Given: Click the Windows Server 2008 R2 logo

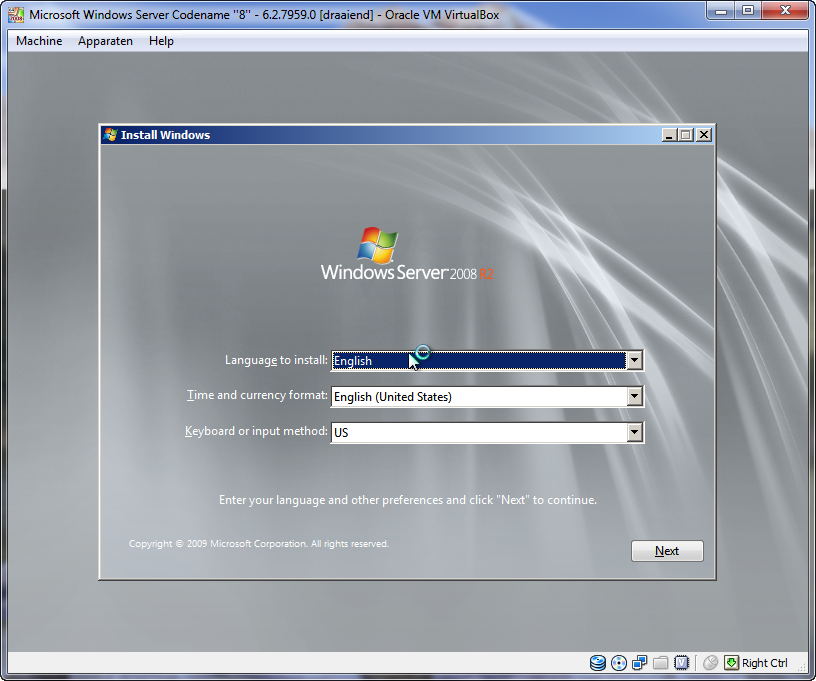Looking at the screenshot, I should [x=407, y=254].
